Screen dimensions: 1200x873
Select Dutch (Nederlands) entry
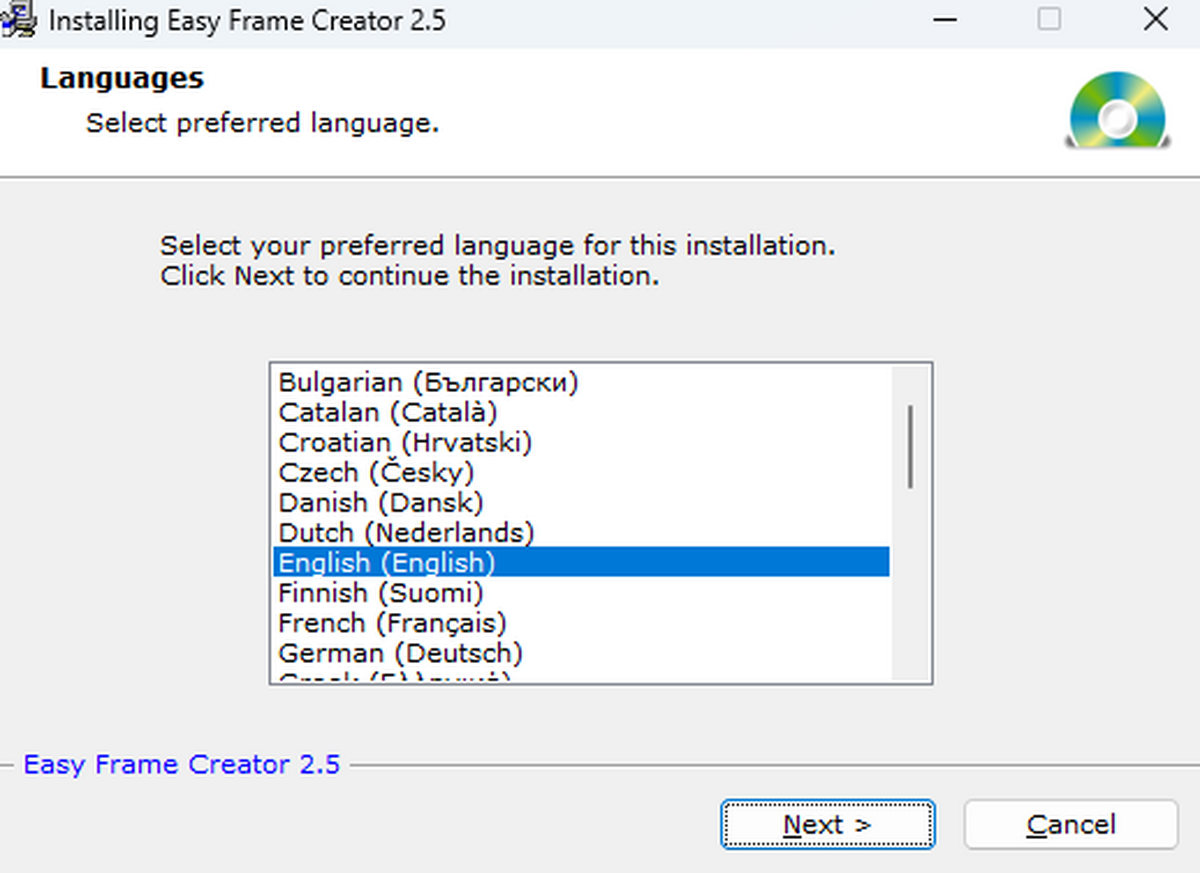point(581,532)
